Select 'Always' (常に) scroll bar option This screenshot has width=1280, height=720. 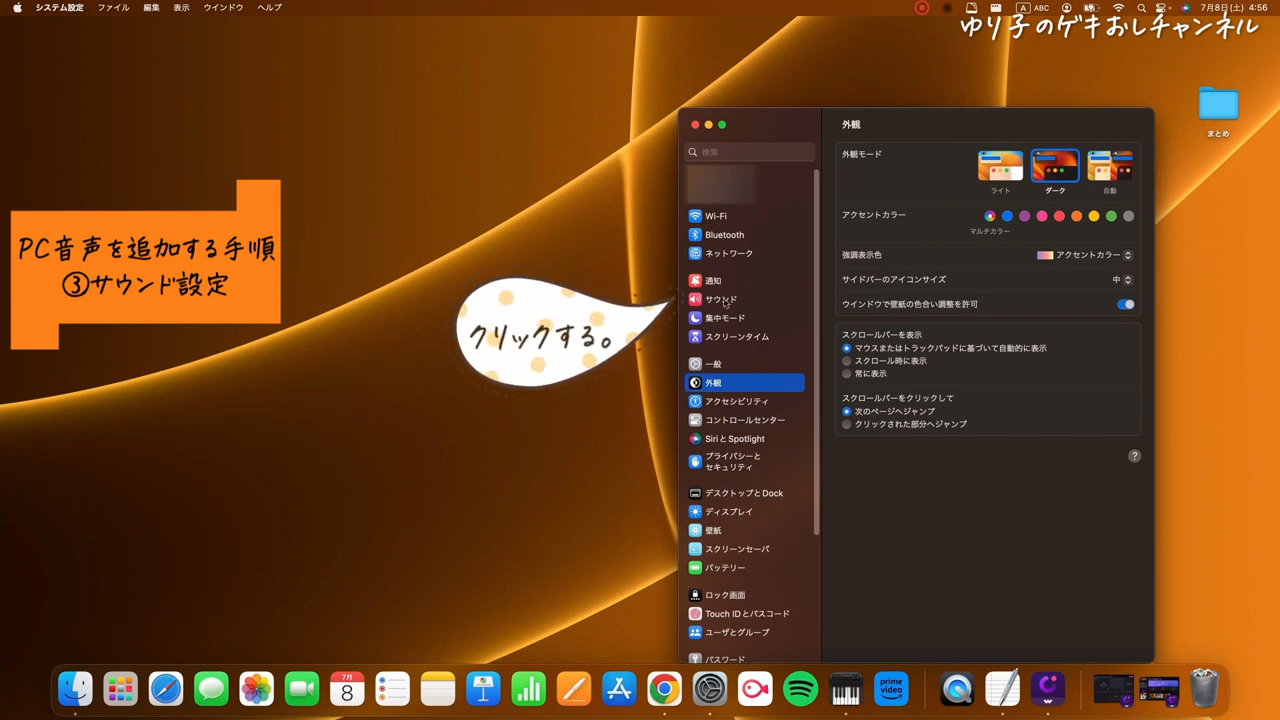point(847,374)
